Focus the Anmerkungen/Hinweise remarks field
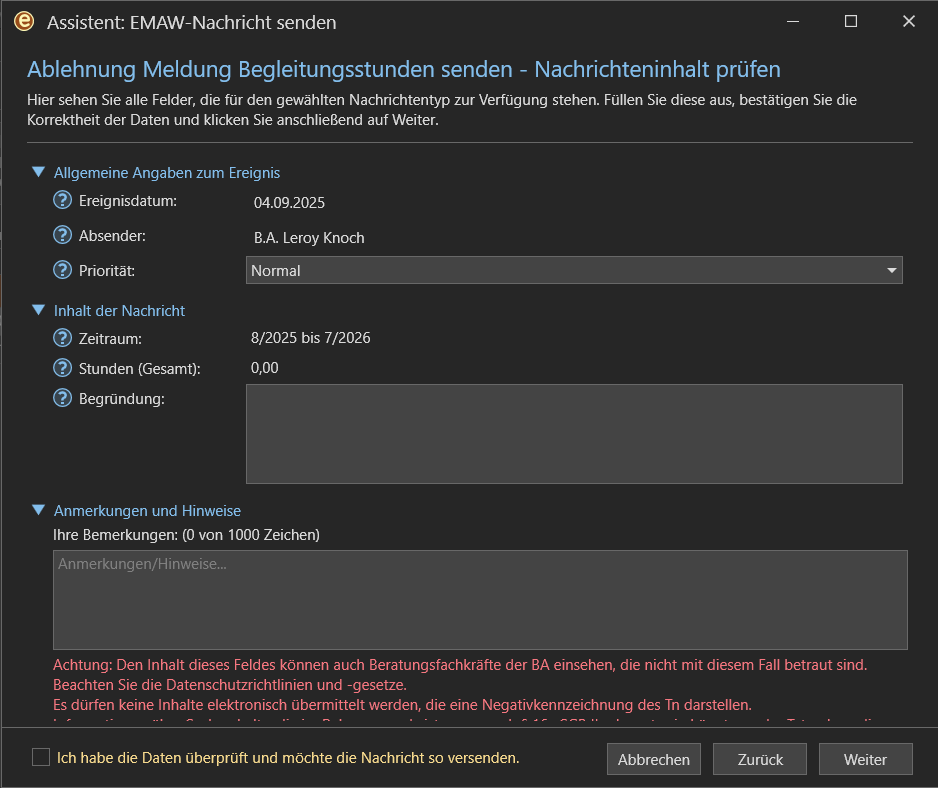Screen dimensions: 938x788 point(480,600)
